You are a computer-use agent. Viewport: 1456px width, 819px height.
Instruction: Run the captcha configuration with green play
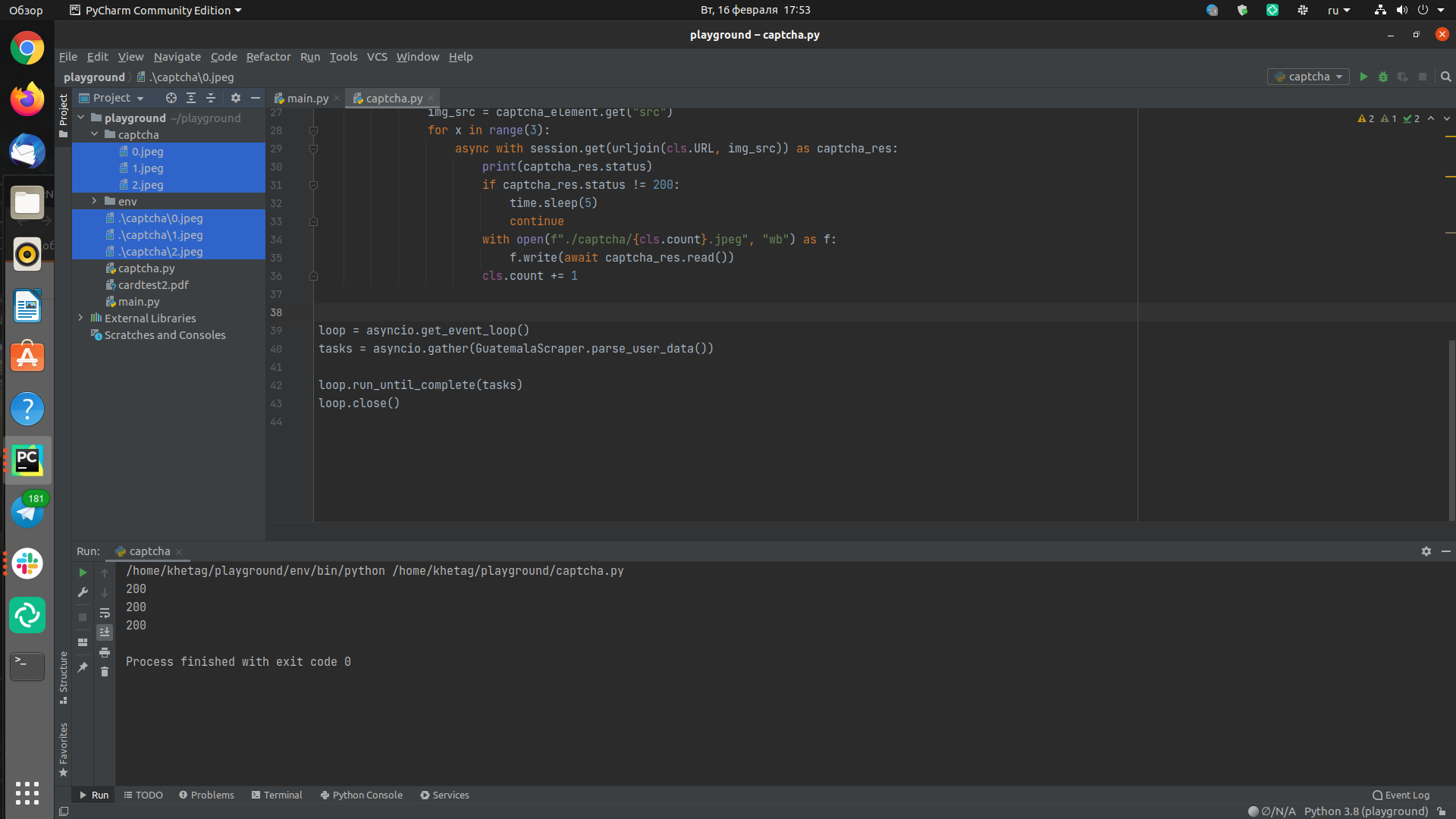[x=1363, y=77]
